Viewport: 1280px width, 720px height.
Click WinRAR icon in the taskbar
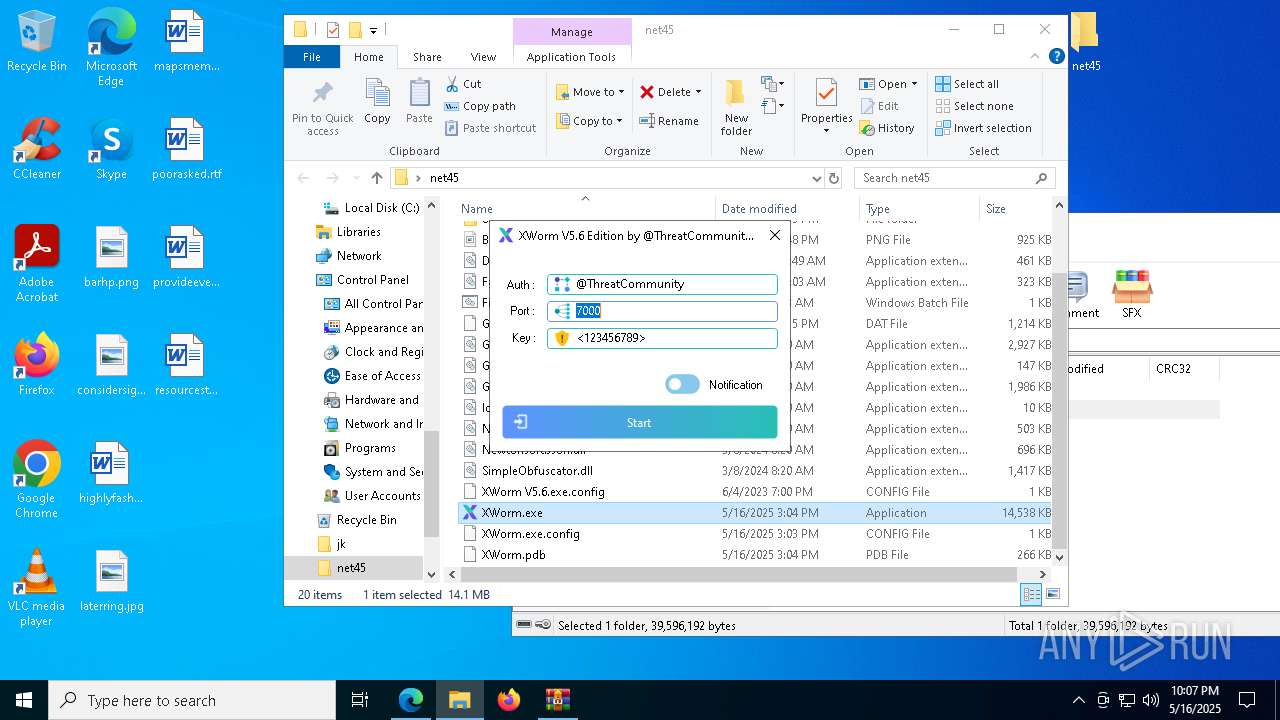(x=557, y=700)
